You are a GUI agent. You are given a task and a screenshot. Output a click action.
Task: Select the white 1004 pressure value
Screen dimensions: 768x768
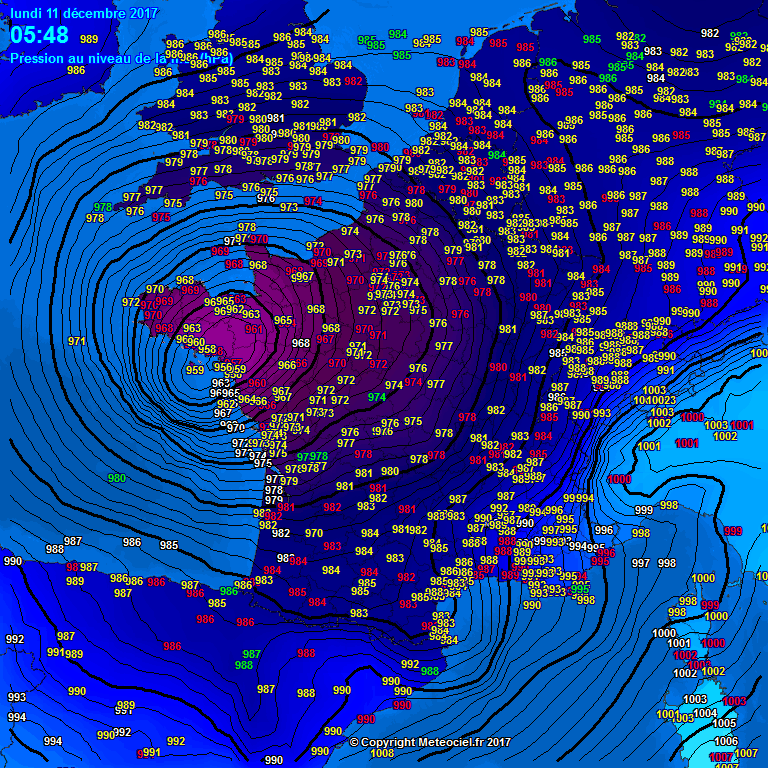[x=705, y=713]
